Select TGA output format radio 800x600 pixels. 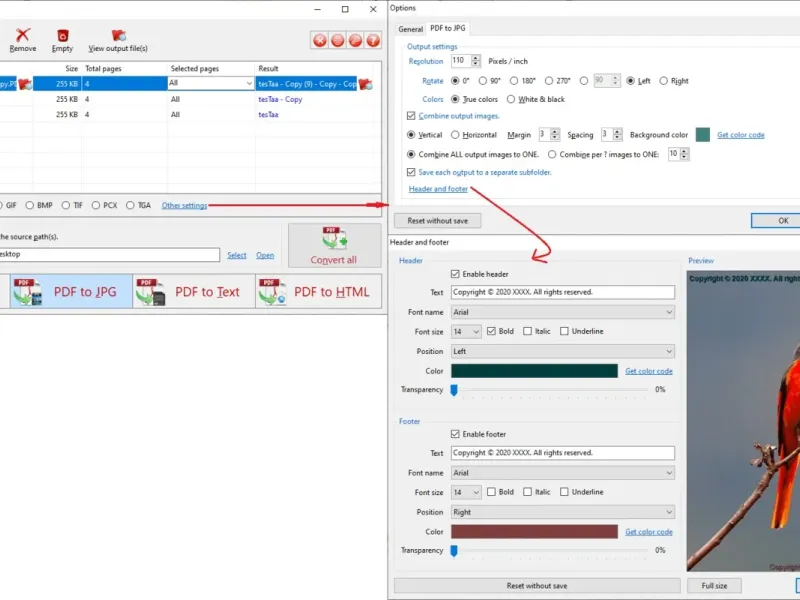130,205
